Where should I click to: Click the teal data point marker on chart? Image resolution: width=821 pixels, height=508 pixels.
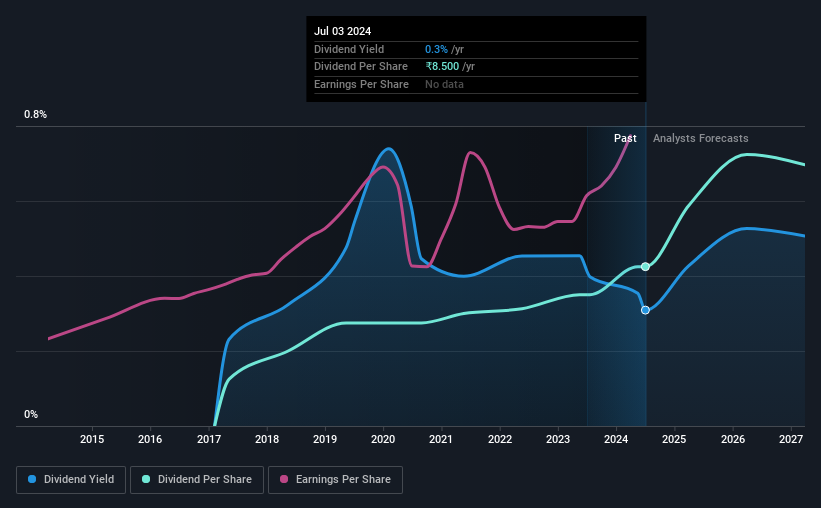pos(645,267)
